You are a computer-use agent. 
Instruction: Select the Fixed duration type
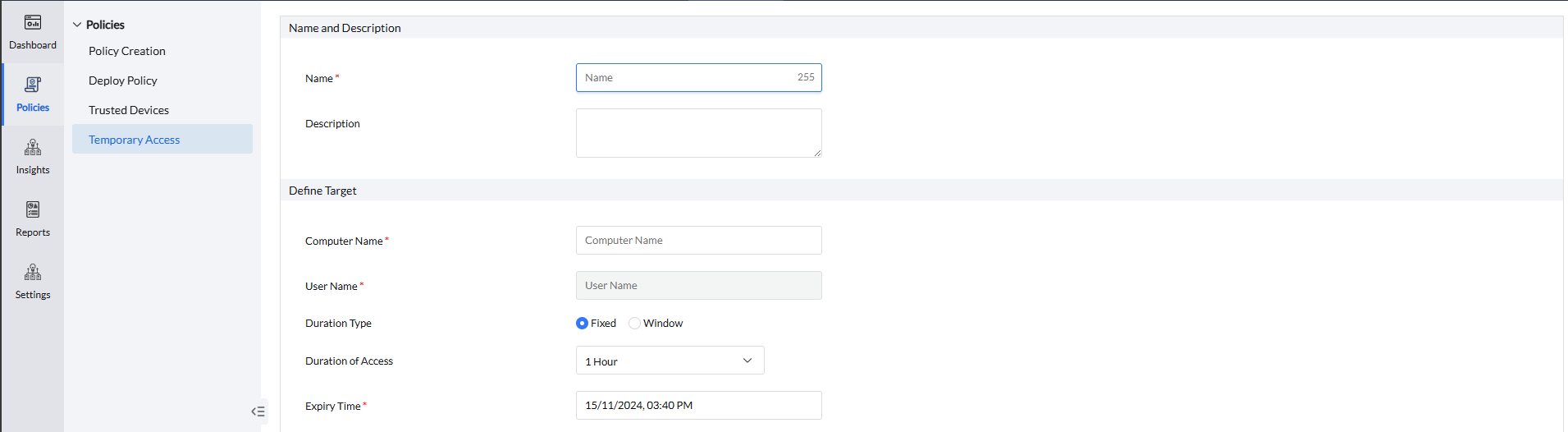click(582, 324)
